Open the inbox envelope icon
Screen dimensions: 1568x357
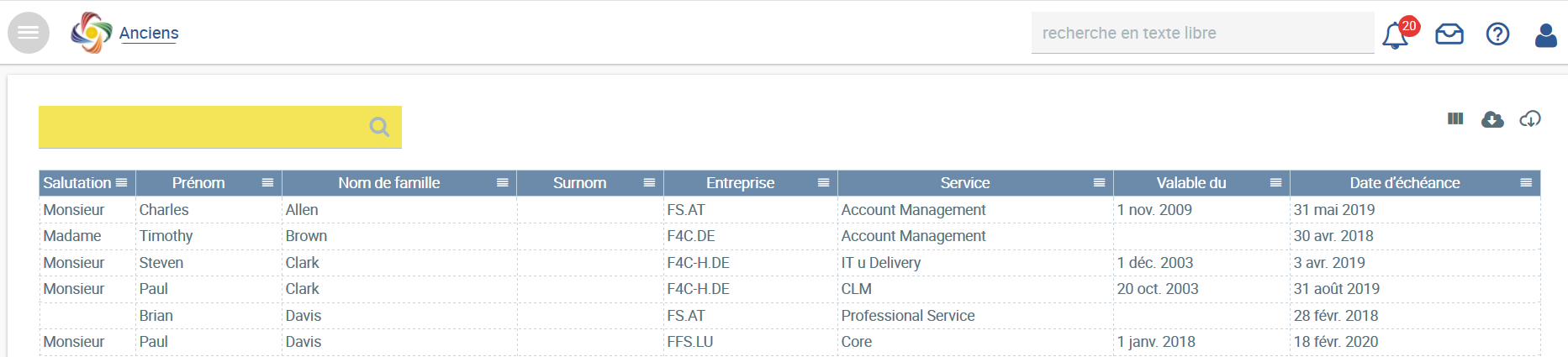click(x=1449, y=34)
